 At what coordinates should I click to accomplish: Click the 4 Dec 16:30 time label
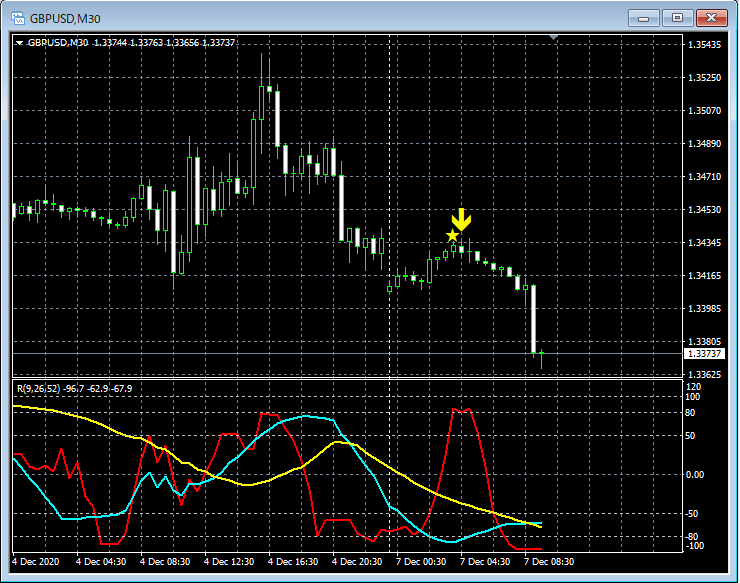(x=294, y=562)
